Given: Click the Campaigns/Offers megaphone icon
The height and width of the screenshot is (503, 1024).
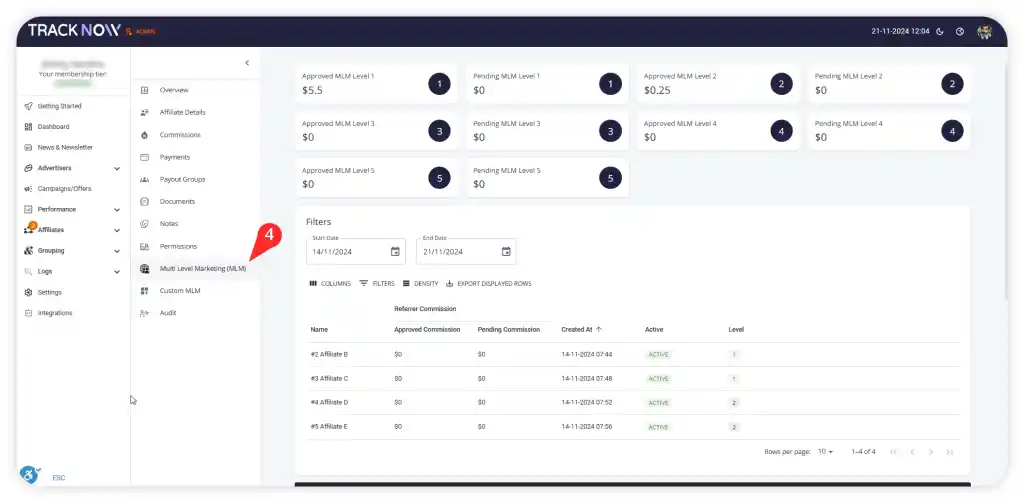Looking at the screenshot, I should 28,189.
